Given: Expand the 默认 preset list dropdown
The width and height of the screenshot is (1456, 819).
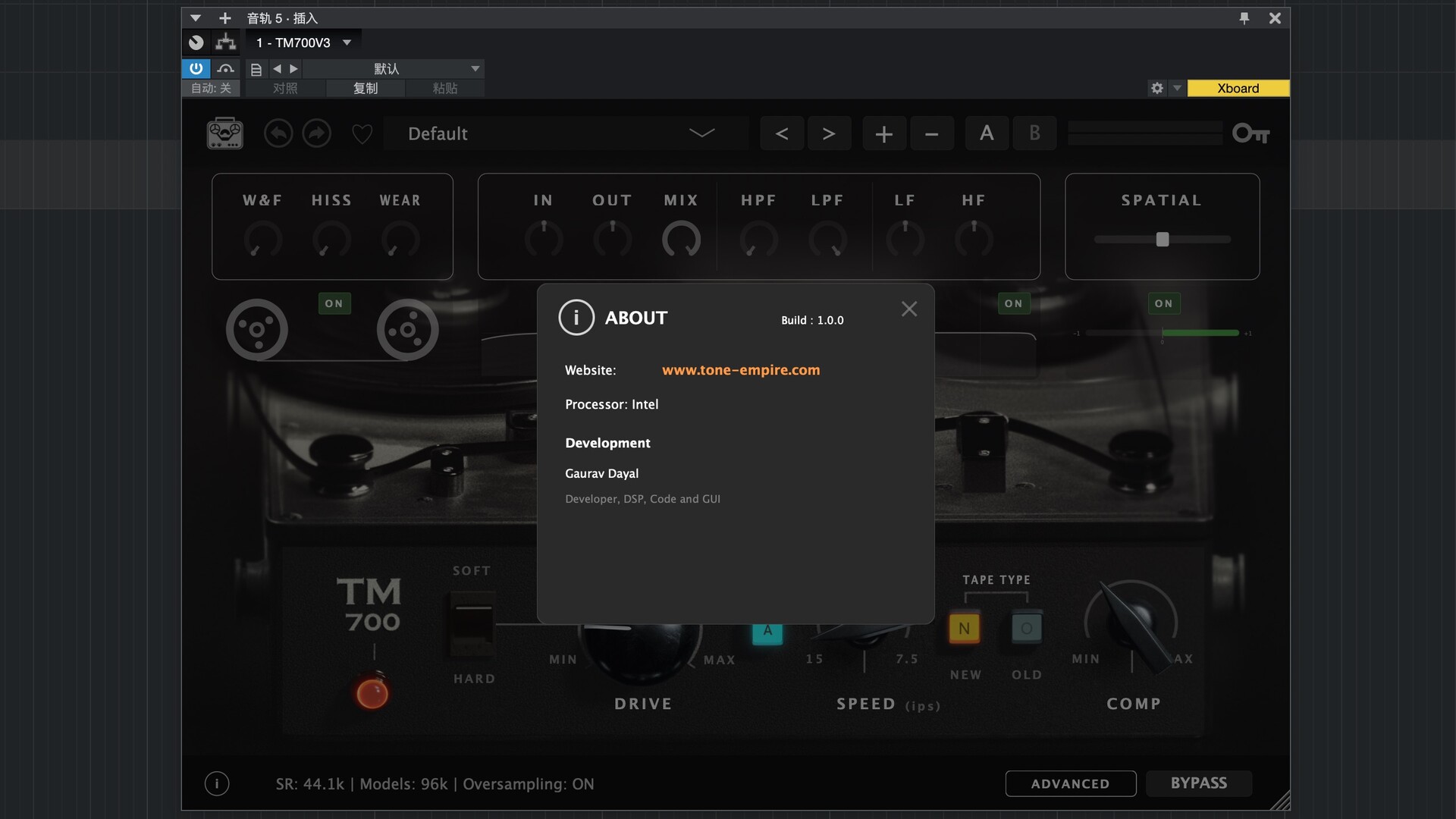Looking at the screenshot, I should pyautogui.click(x=475, y=68).
